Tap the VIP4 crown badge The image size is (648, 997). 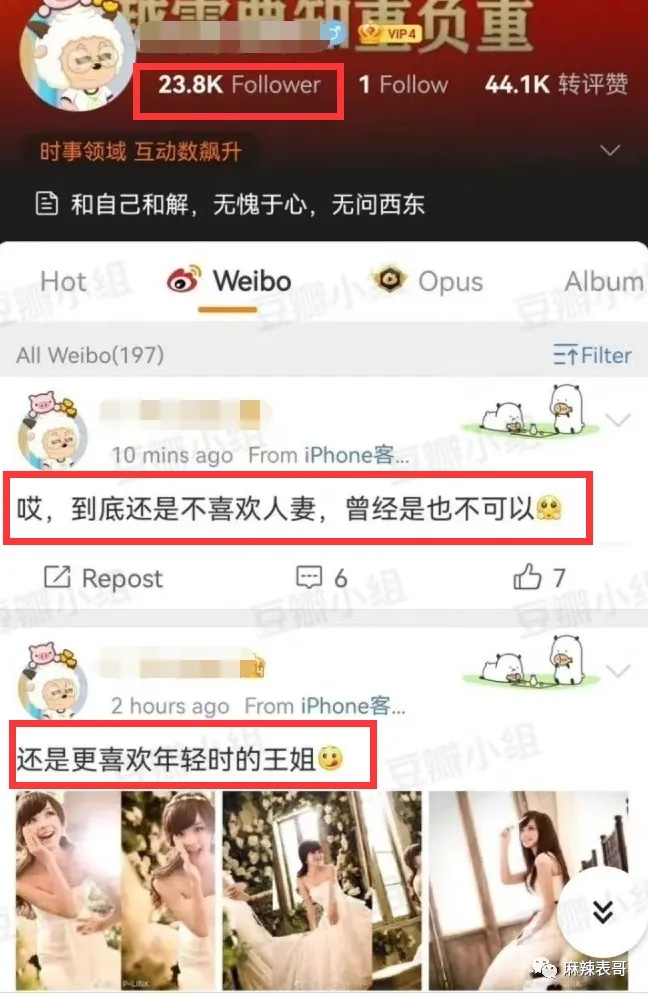click(x=388, y=33)
